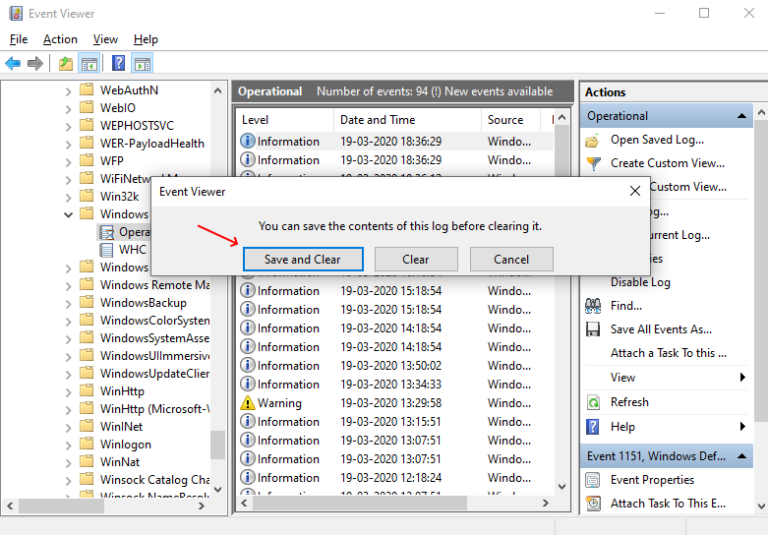This screenshot has width=768, height=535.
Task: Open the View submenu arrow in Actions
Action: (x=743, y=377)
